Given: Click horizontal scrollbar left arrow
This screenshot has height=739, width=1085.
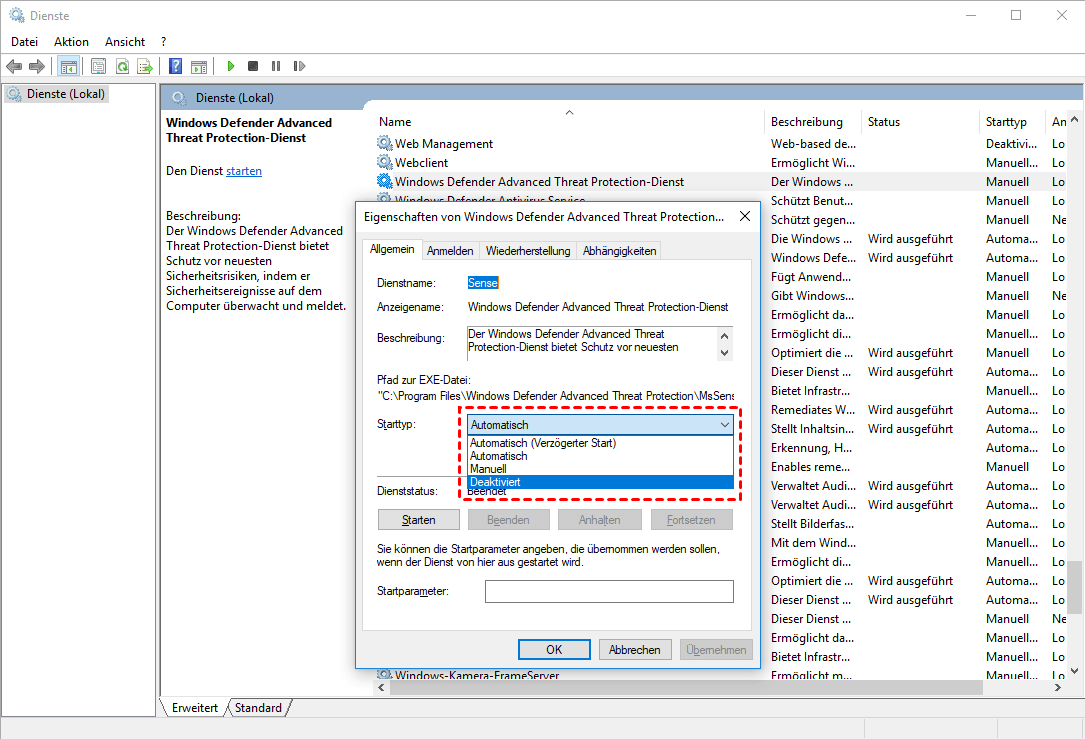Looking at the screenshot, I should pos(381,688).
